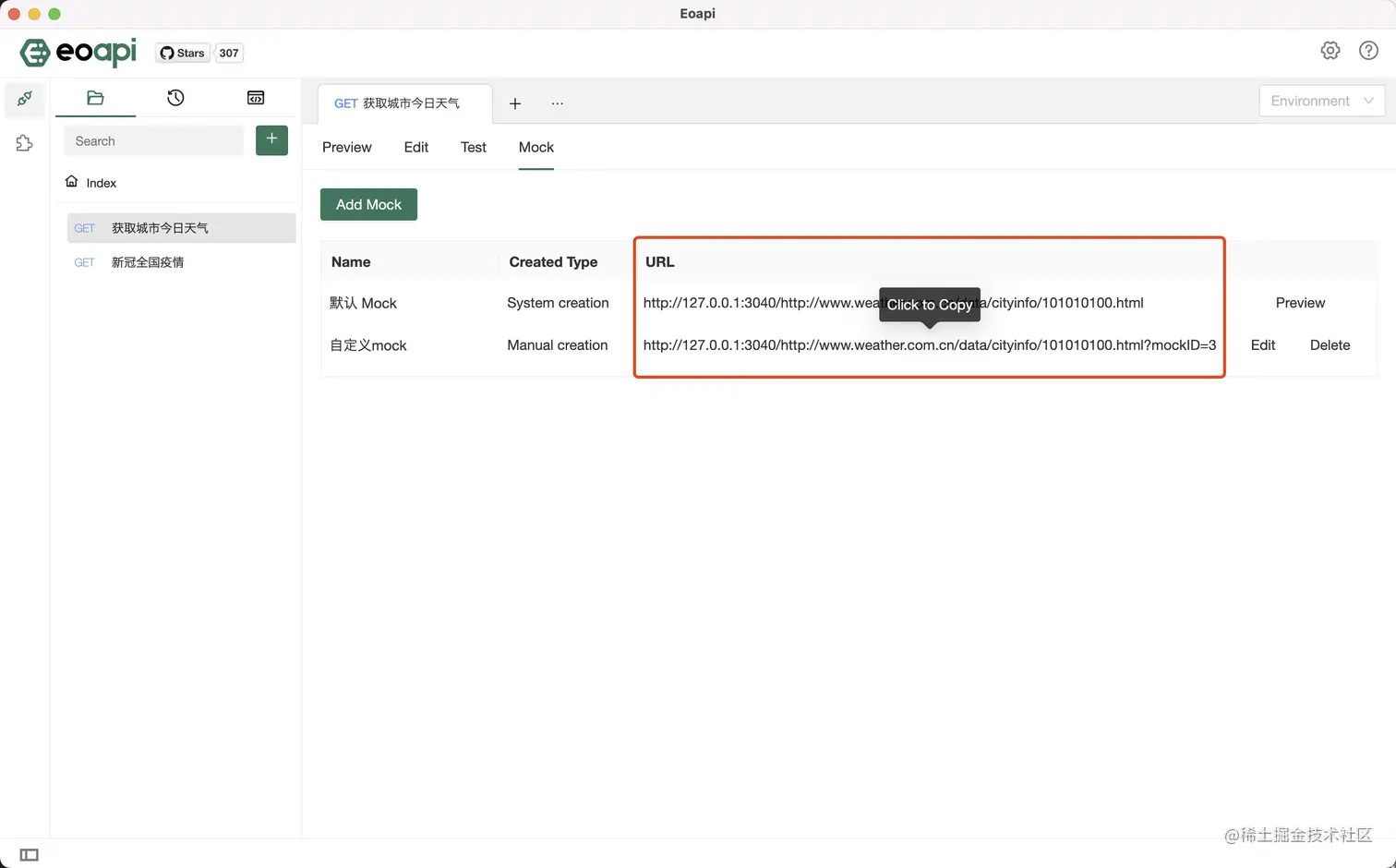Add a new tab with plus icon
1396x868 pixels.
pos(515,103)
